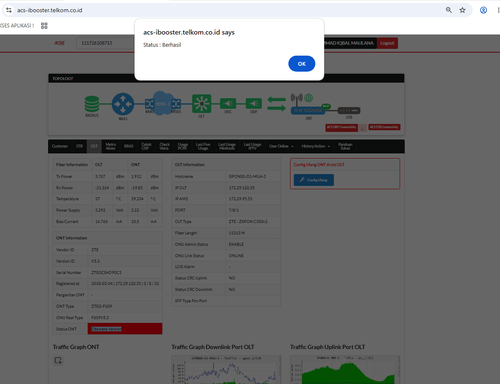The width and height of the screenshot is (500, 384).
Task: Click the Fiber Length value cell
Action: pyautogui.click(x=253, y=233)
